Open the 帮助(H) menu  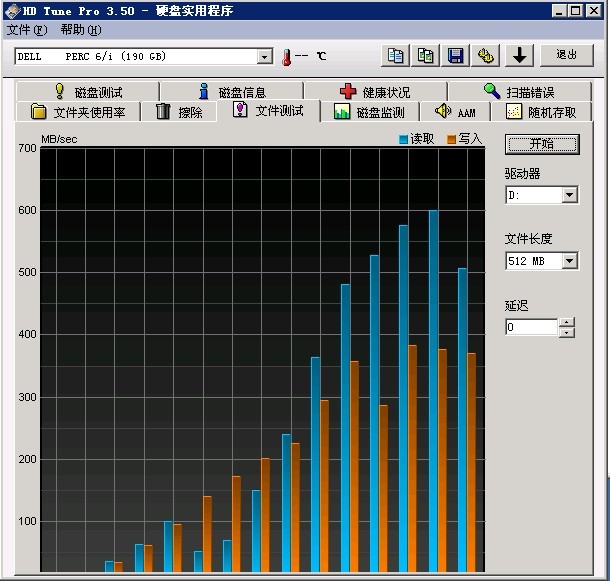click(x=81, y=30)
